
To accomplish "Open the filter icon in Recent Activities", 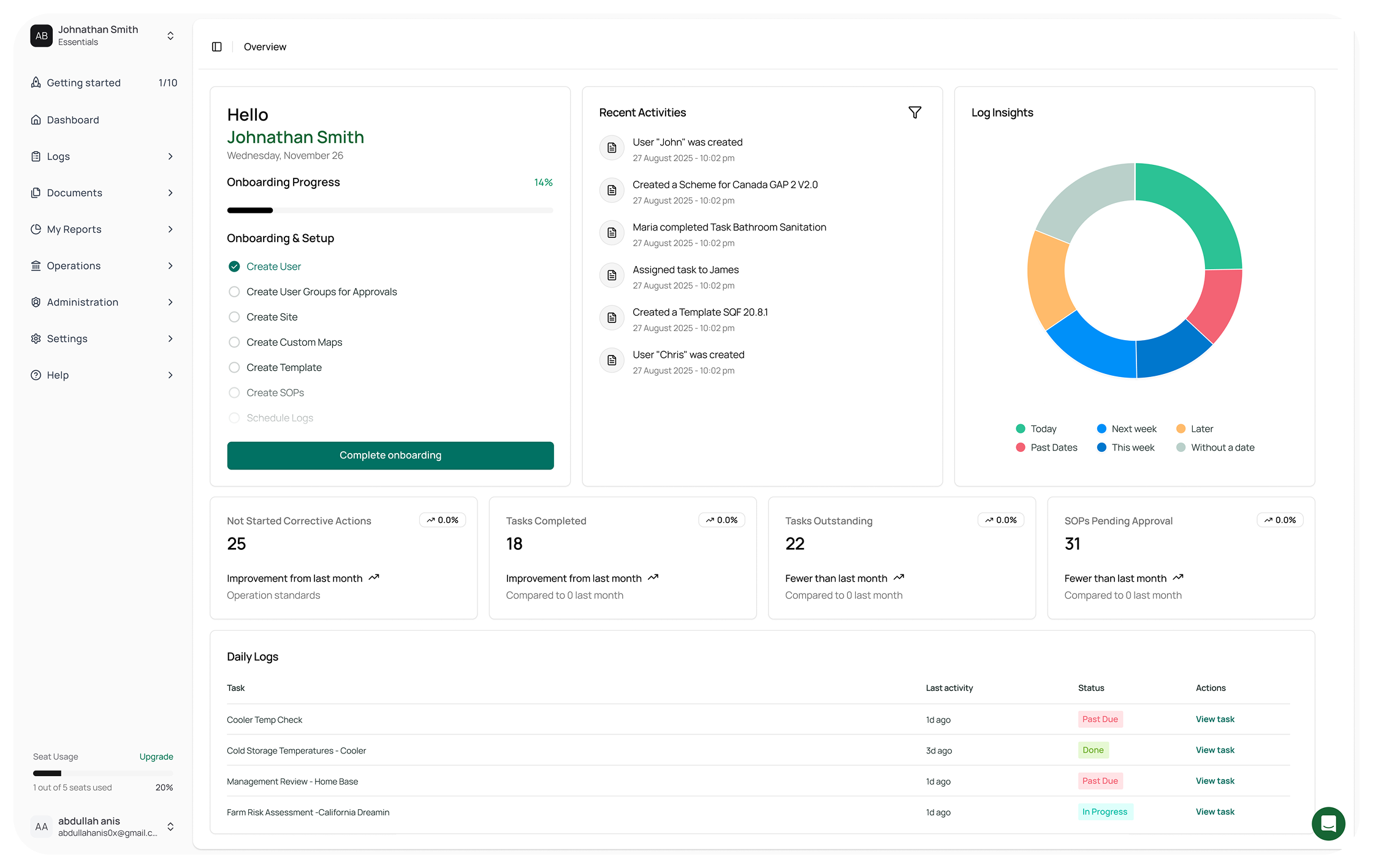I will pos(915,112).
